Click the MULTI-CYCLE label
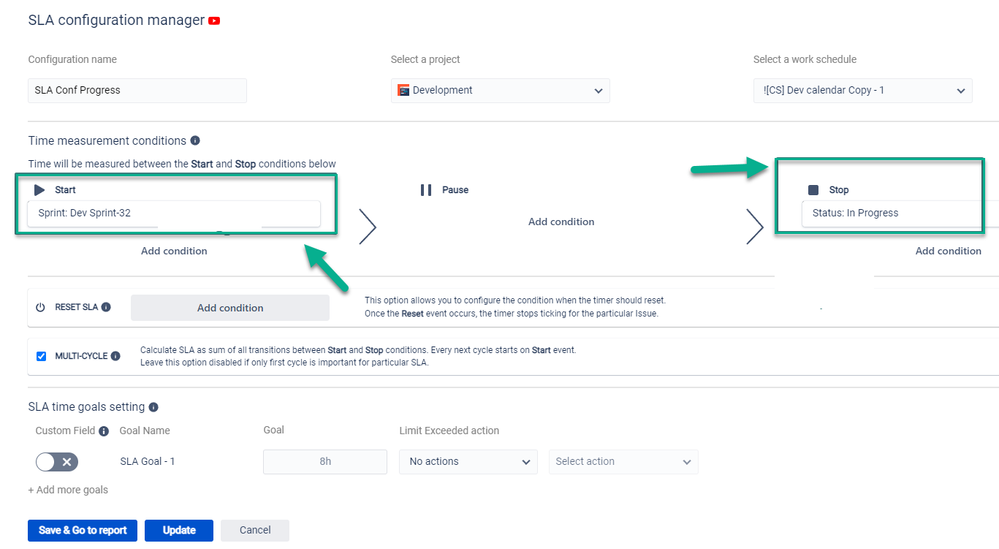This screenshot has height=549, width=999. (x=81, y=356)
